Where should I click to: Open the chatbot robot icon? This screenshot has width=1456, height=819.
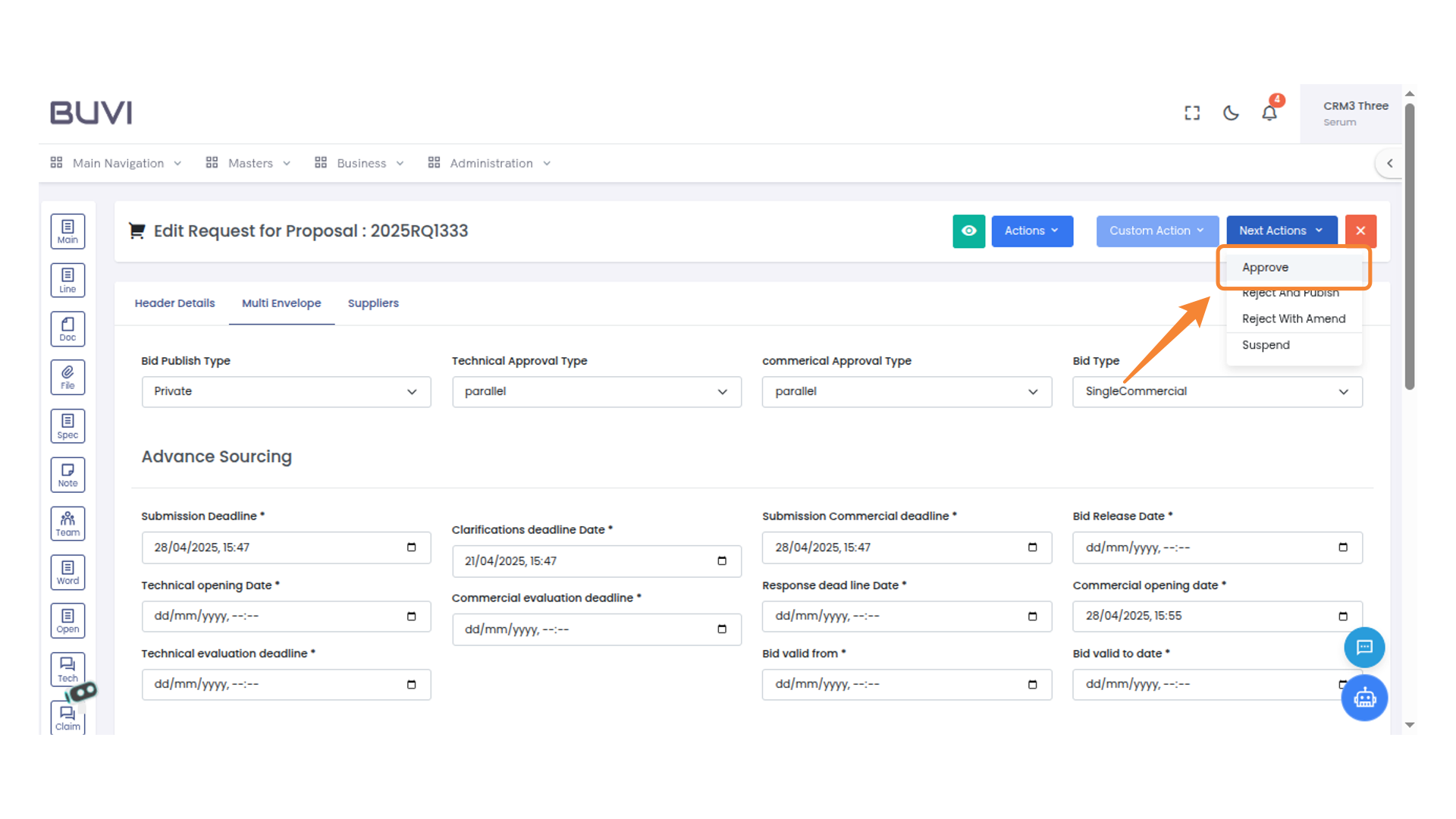[1364, 698]
